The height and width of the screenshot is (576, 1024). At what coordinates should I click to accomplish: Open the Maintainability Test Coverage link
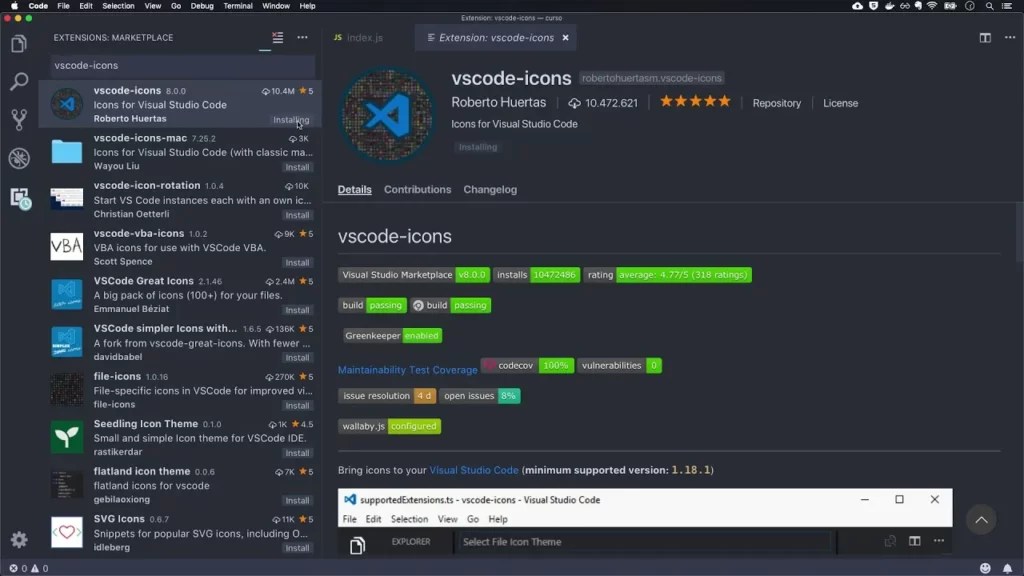point(408,370)
